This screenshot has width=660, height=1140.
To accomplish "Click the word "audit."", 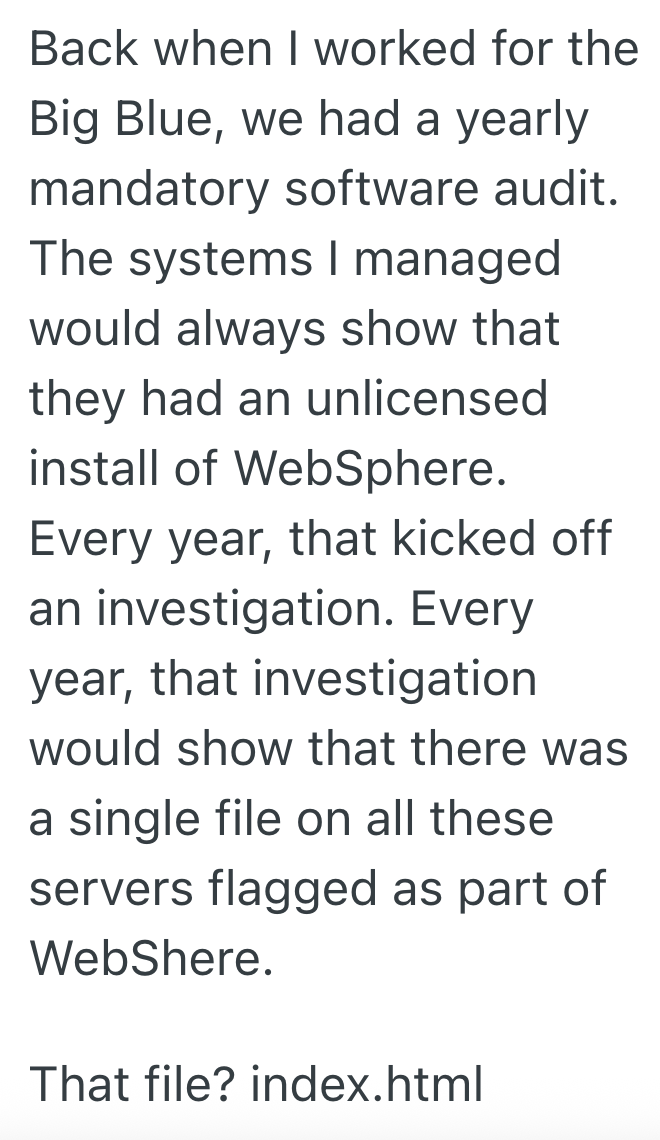I will pyautogui.click(x=562, y=189).
